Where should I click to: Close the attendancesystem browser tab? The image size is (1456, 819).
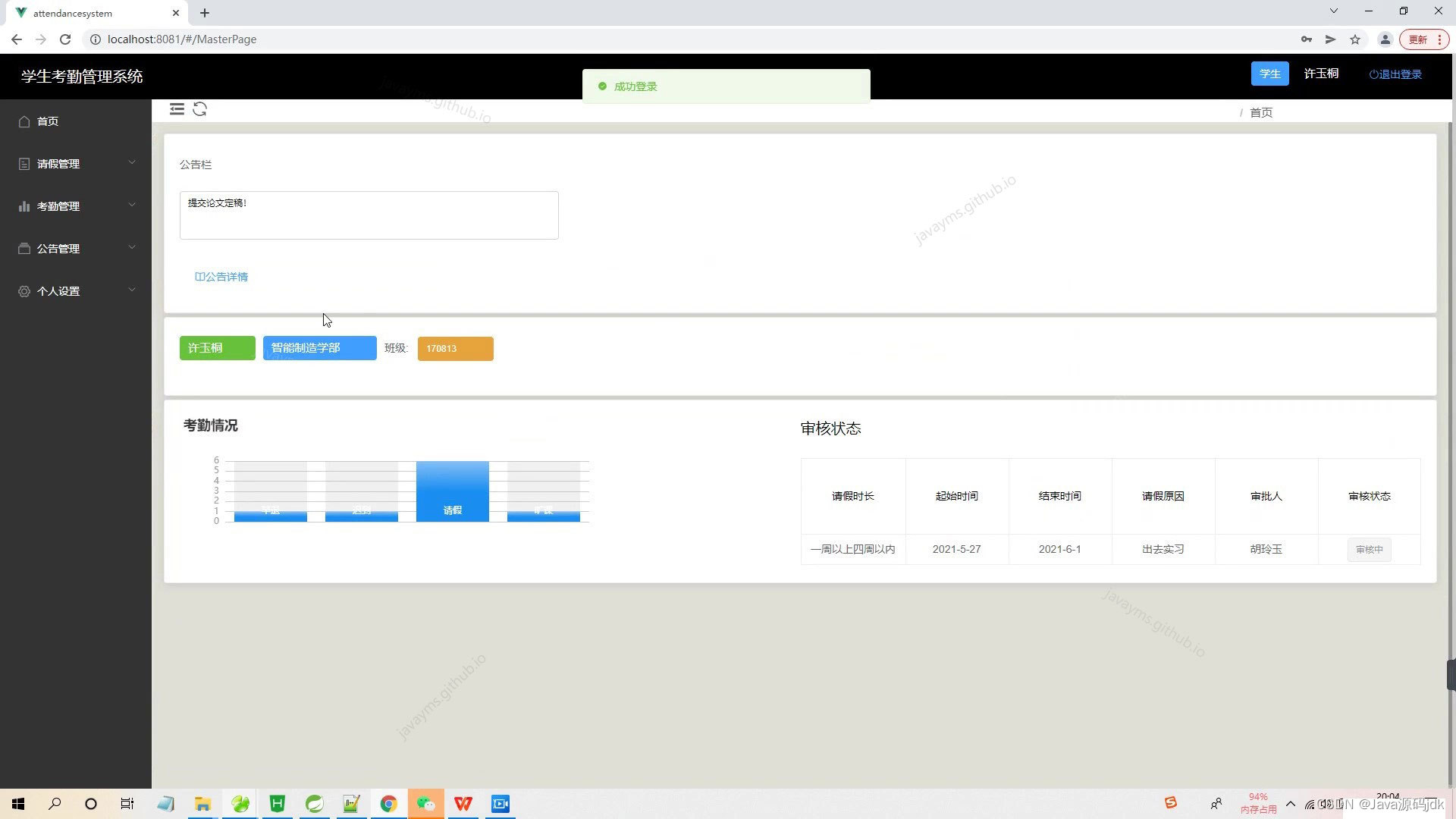(176, 13)
